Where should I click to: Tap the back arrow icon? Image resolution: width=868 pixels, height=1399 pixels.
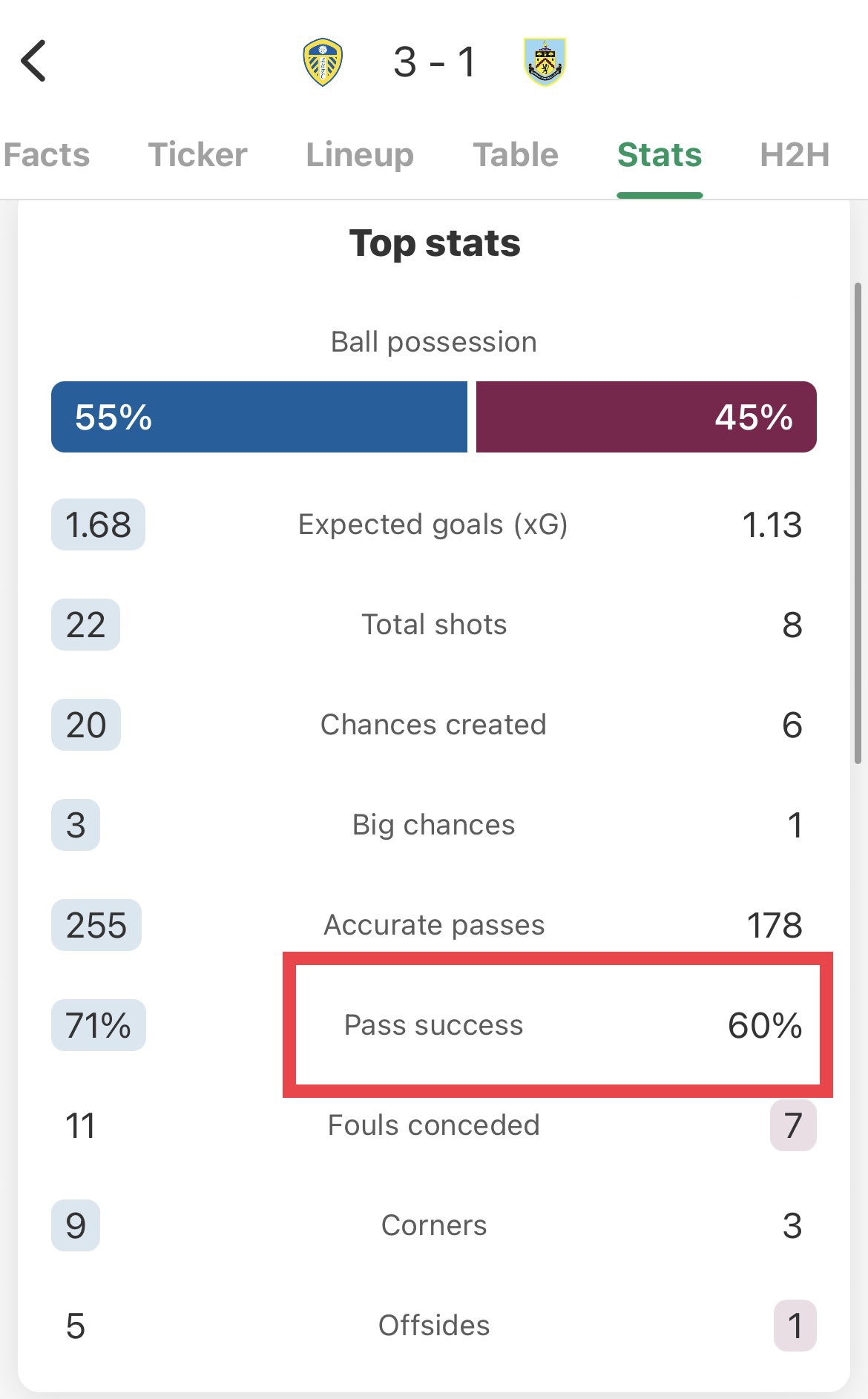pyautogui.click(x=34, y=61)
